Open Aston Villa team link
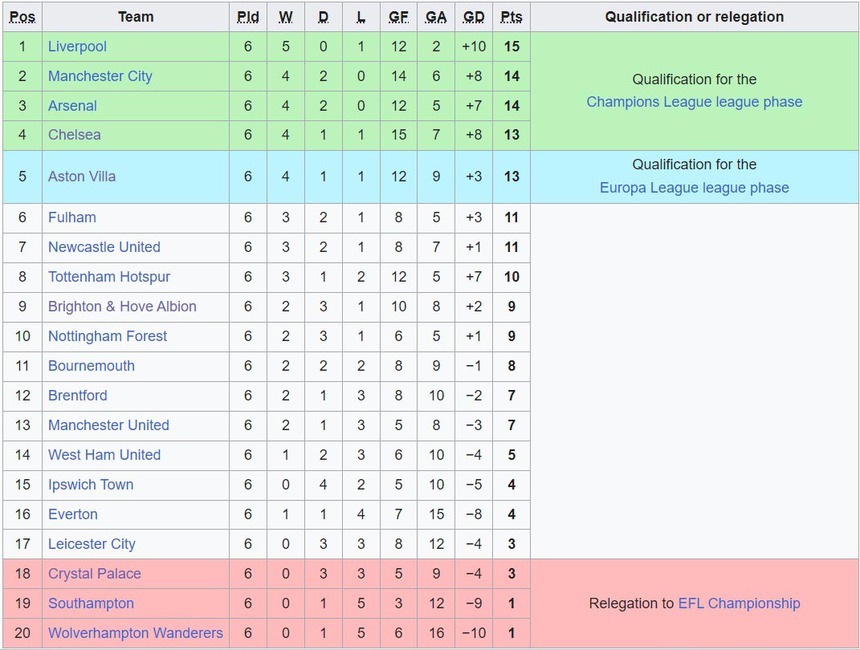 click(82, 176)
